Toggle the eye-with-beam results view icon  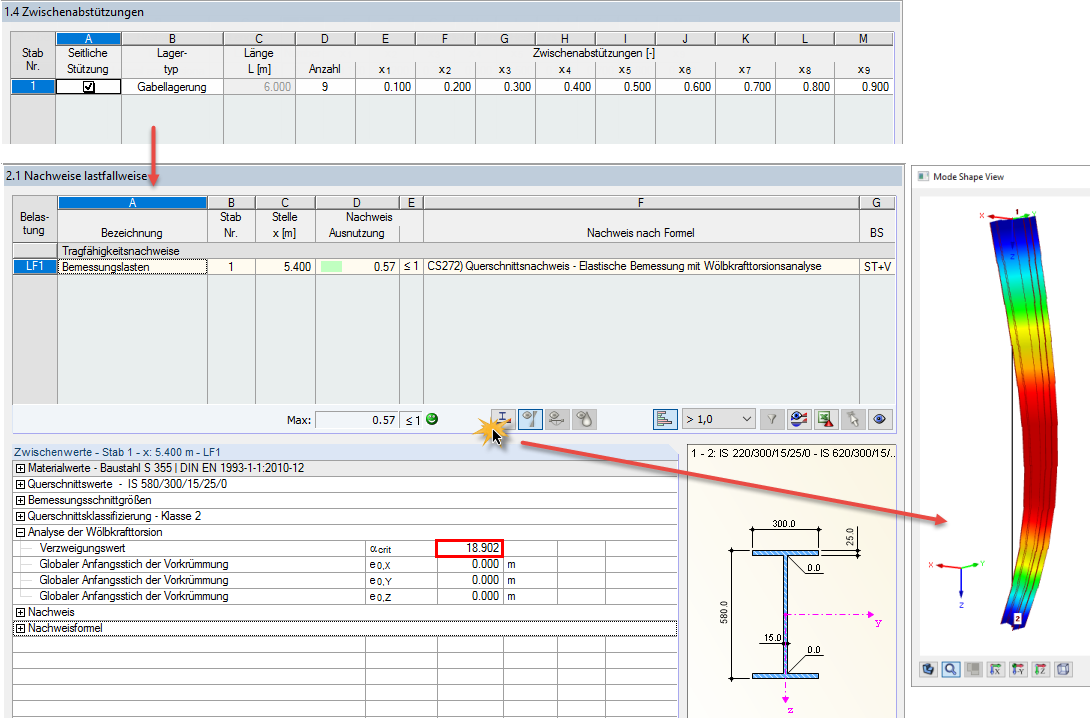point(530,420)
